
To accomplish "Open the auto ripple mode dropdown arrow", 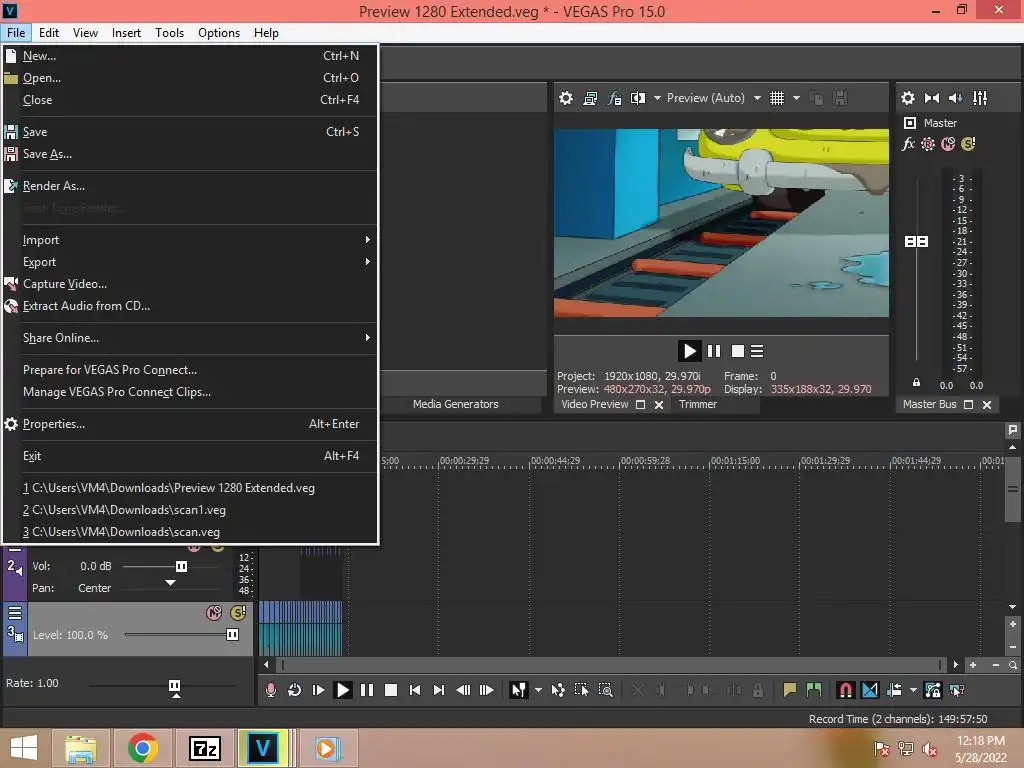I will click(913, 690).
